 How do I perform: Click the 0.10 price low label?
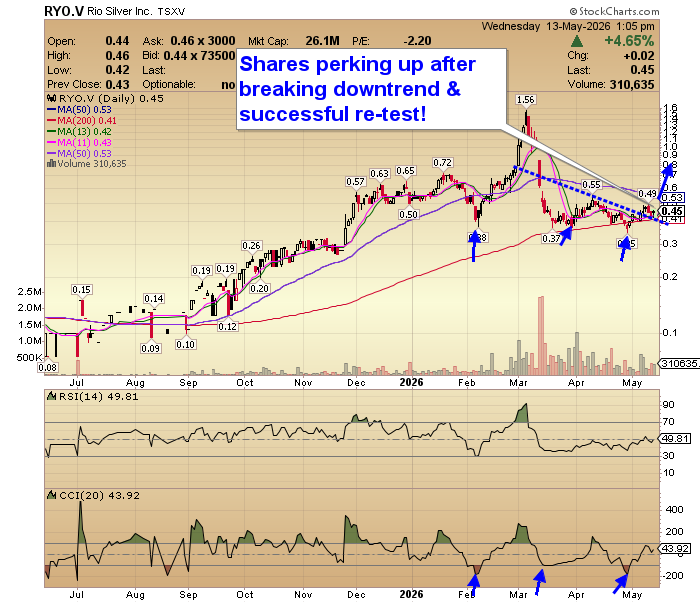tap(186, 345)
